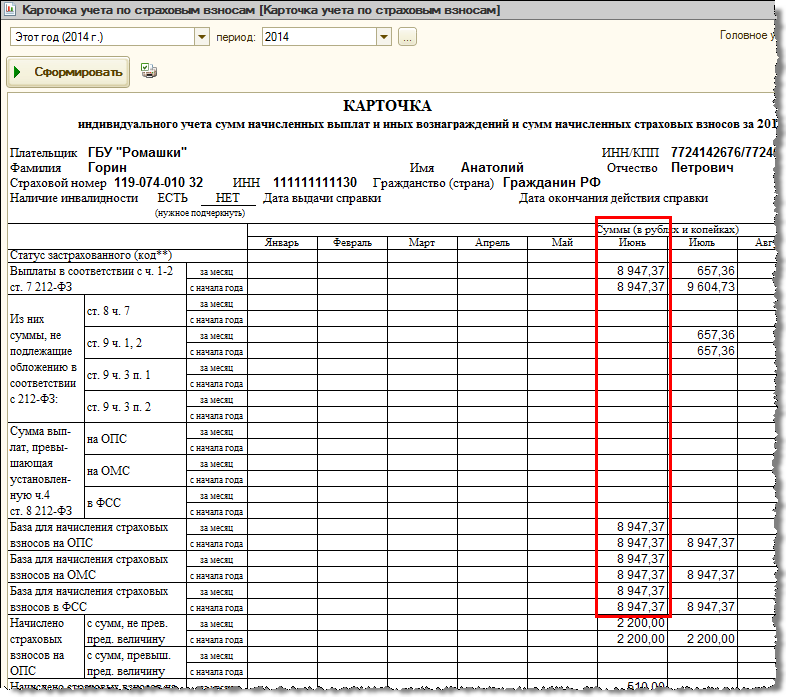Click the patronymic Петрович
The image size is (786, 697).
702,167
